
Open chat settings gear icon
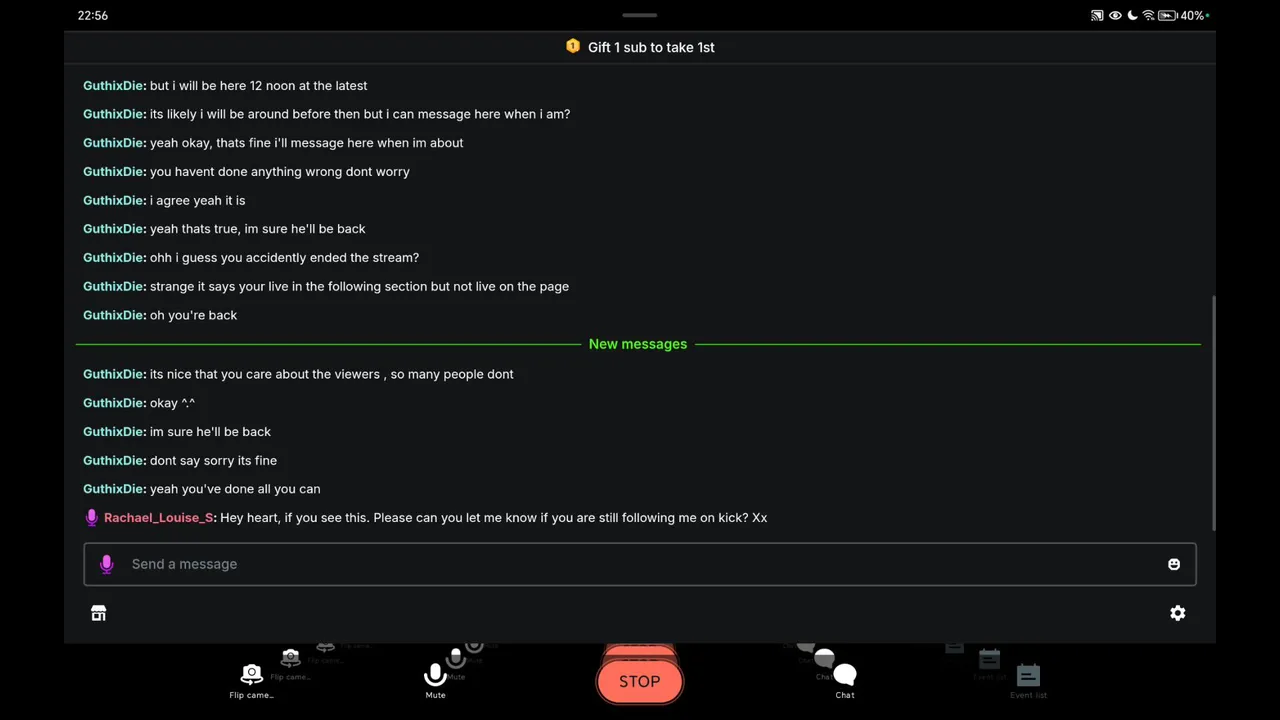[x=1178, y=613]
